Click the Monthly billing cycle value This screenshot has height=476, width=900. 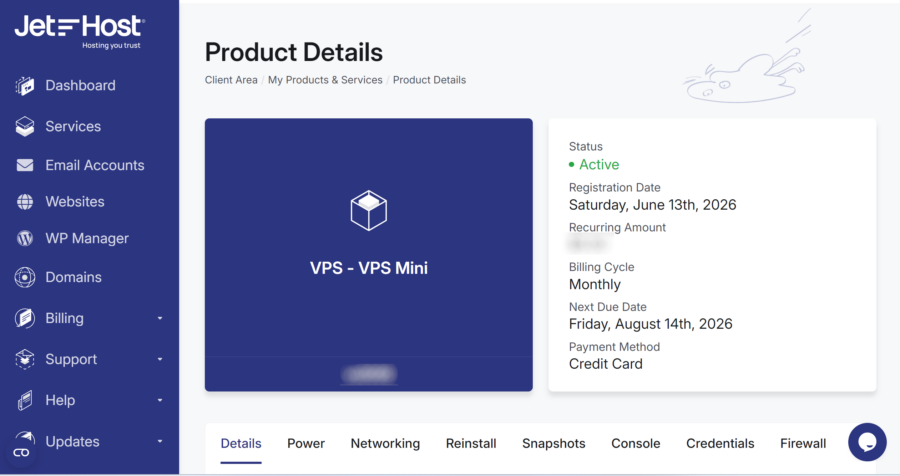[x=595, y=285]
